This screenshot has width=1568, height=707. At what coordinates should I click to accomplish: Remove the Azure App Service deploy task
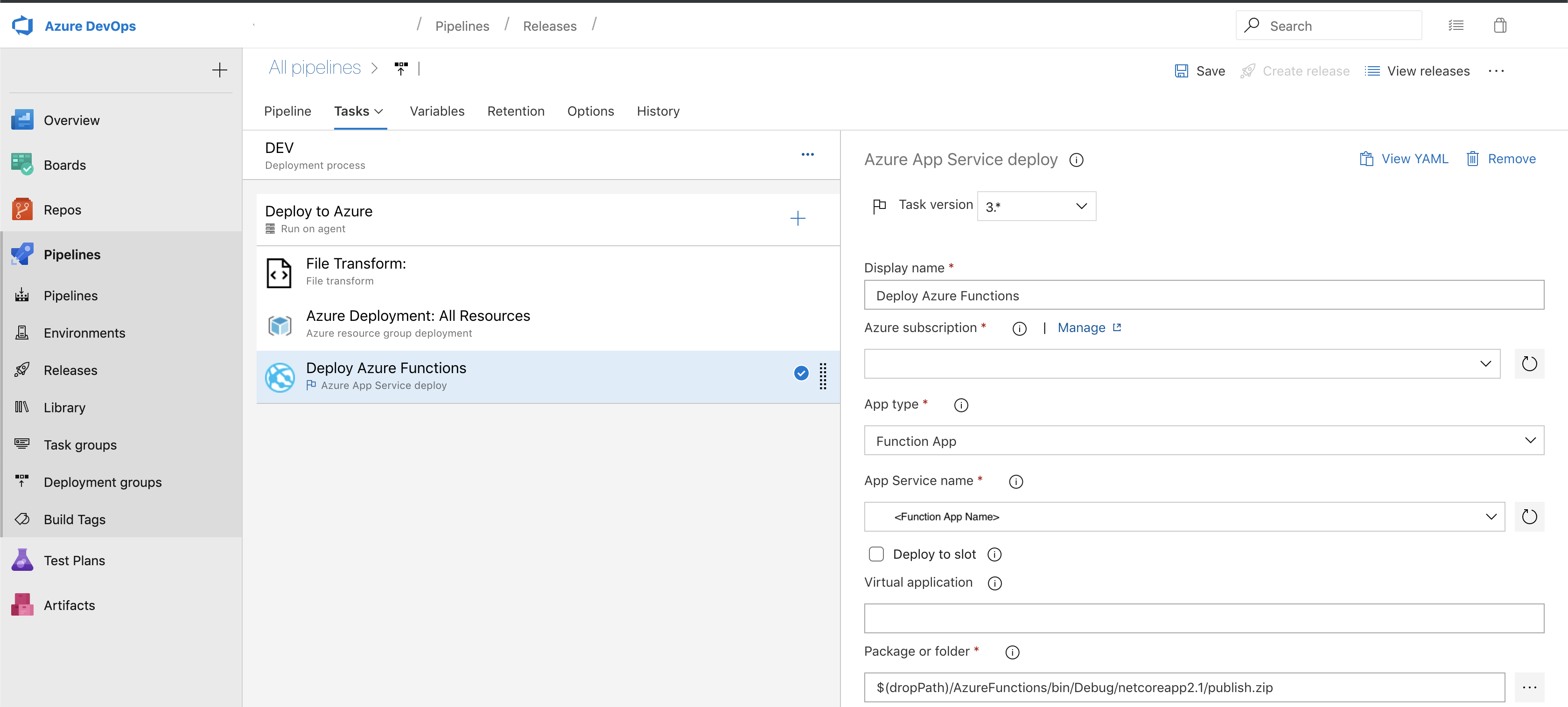[1501, 159]
